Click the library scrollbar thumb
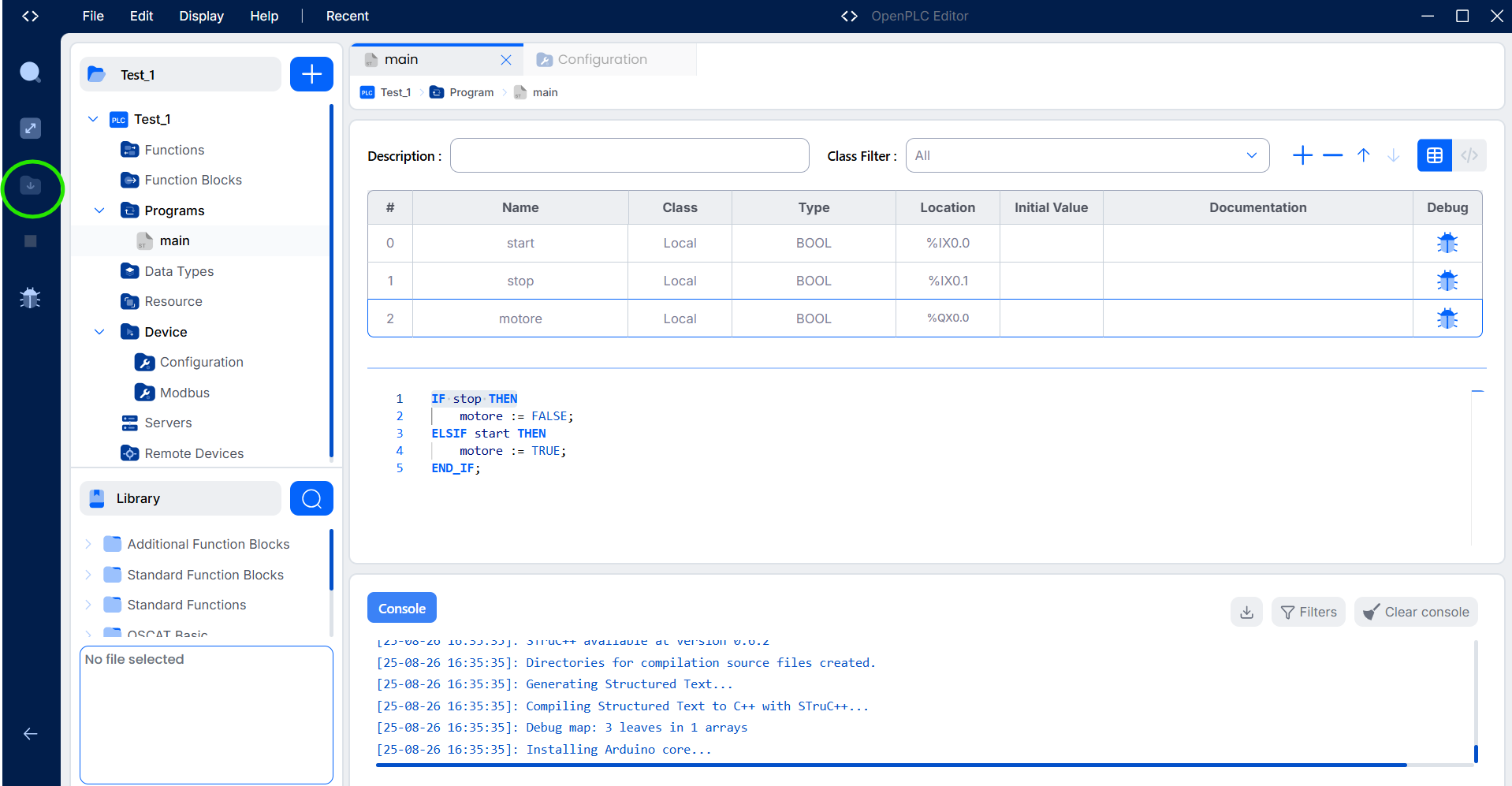Screen dimensions: 1512x786 pos(331,560)
